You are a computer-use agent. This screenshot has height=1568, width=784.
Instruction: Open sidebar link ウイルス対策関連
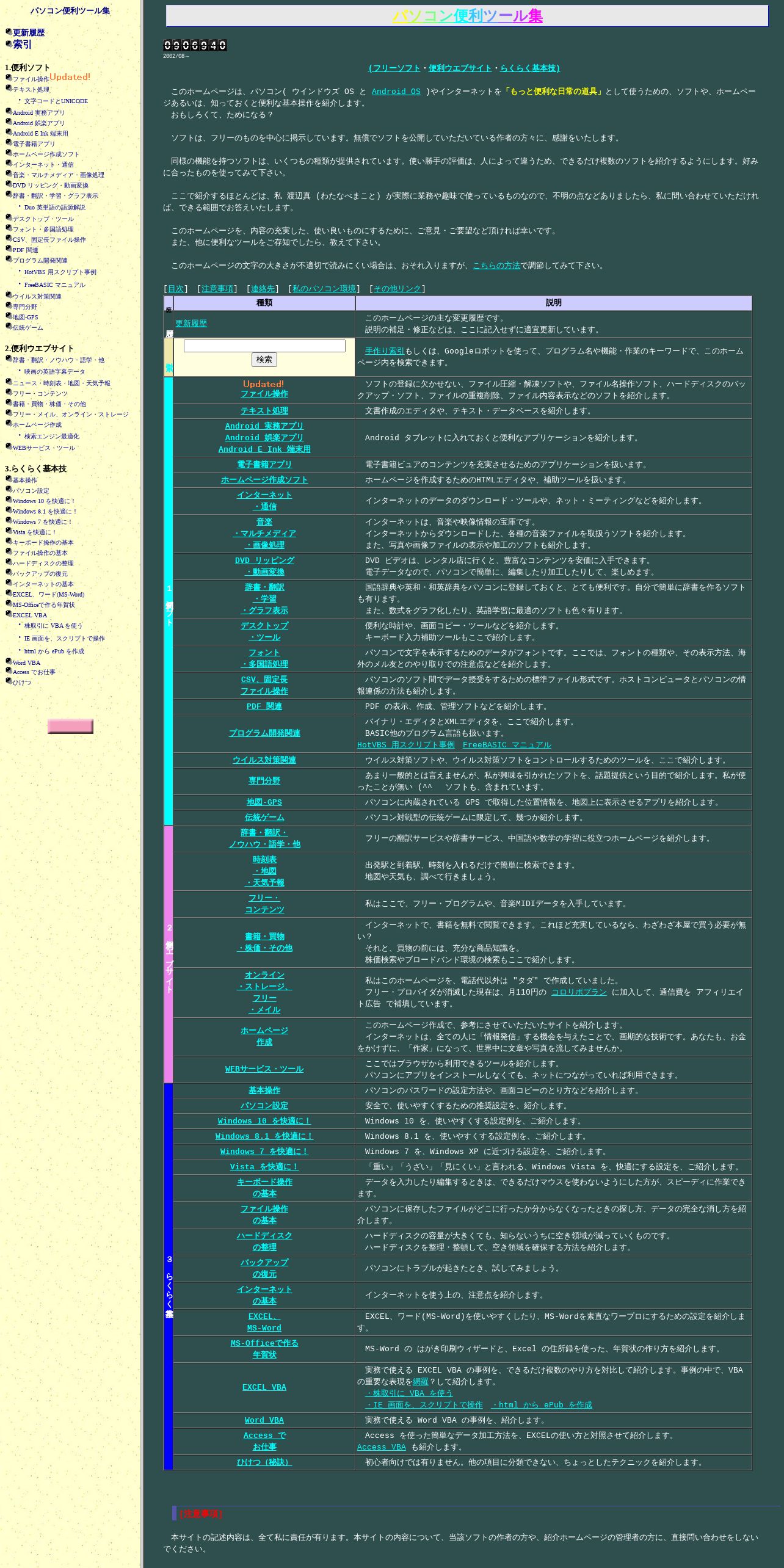click(x=37, y=297)
